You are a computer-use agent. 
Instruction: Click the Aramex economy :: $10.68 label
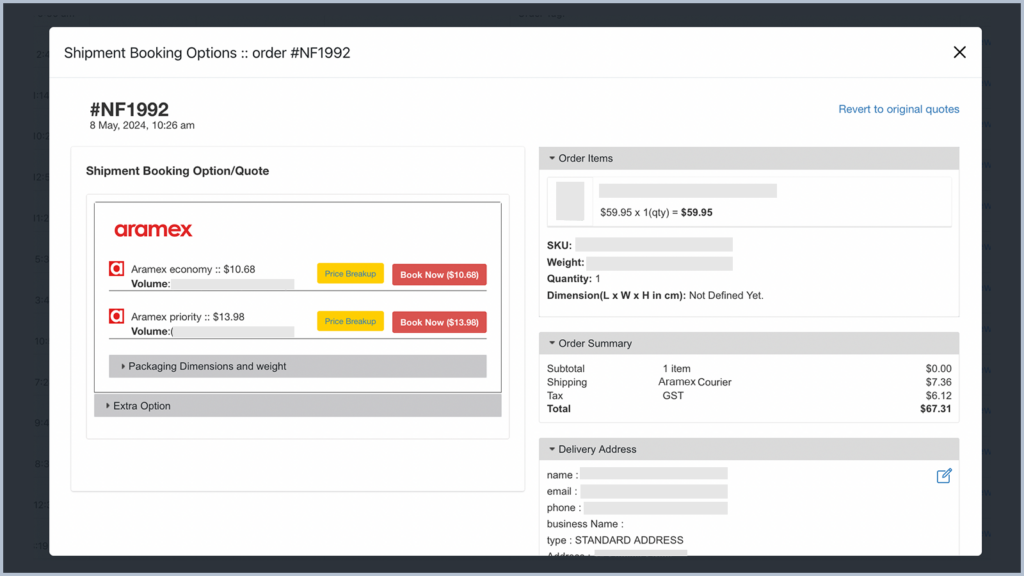pyautogui.click(x=193, y=269)
